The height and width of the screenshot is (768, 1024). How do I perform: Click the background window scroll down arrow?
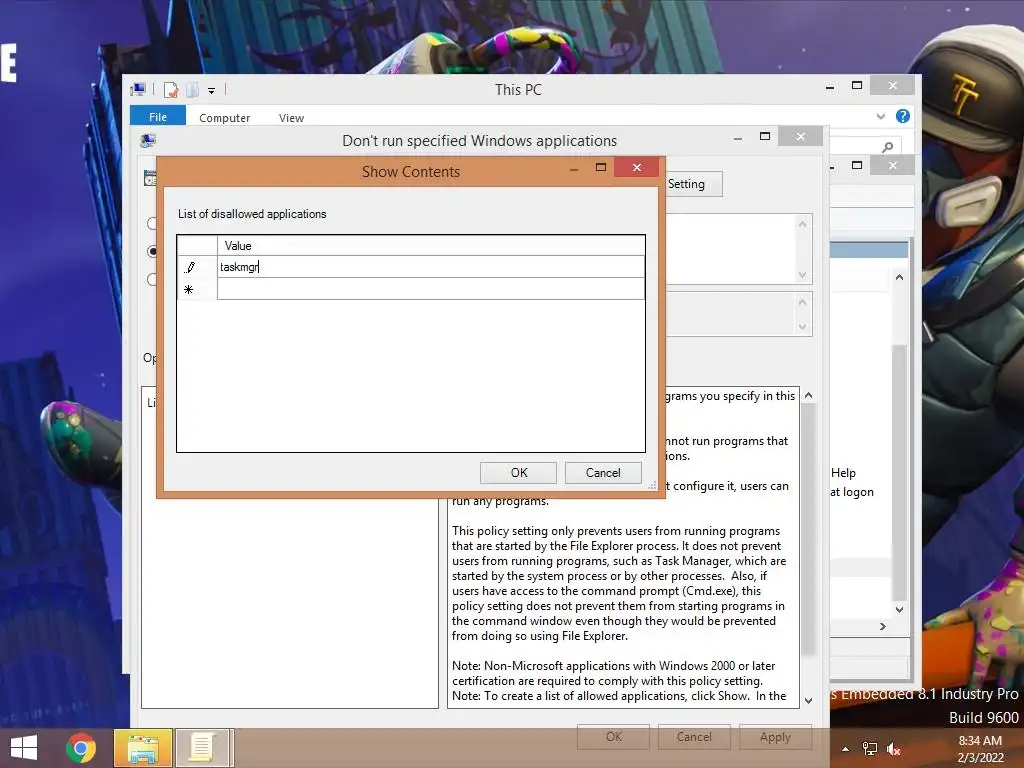(899, 609)
